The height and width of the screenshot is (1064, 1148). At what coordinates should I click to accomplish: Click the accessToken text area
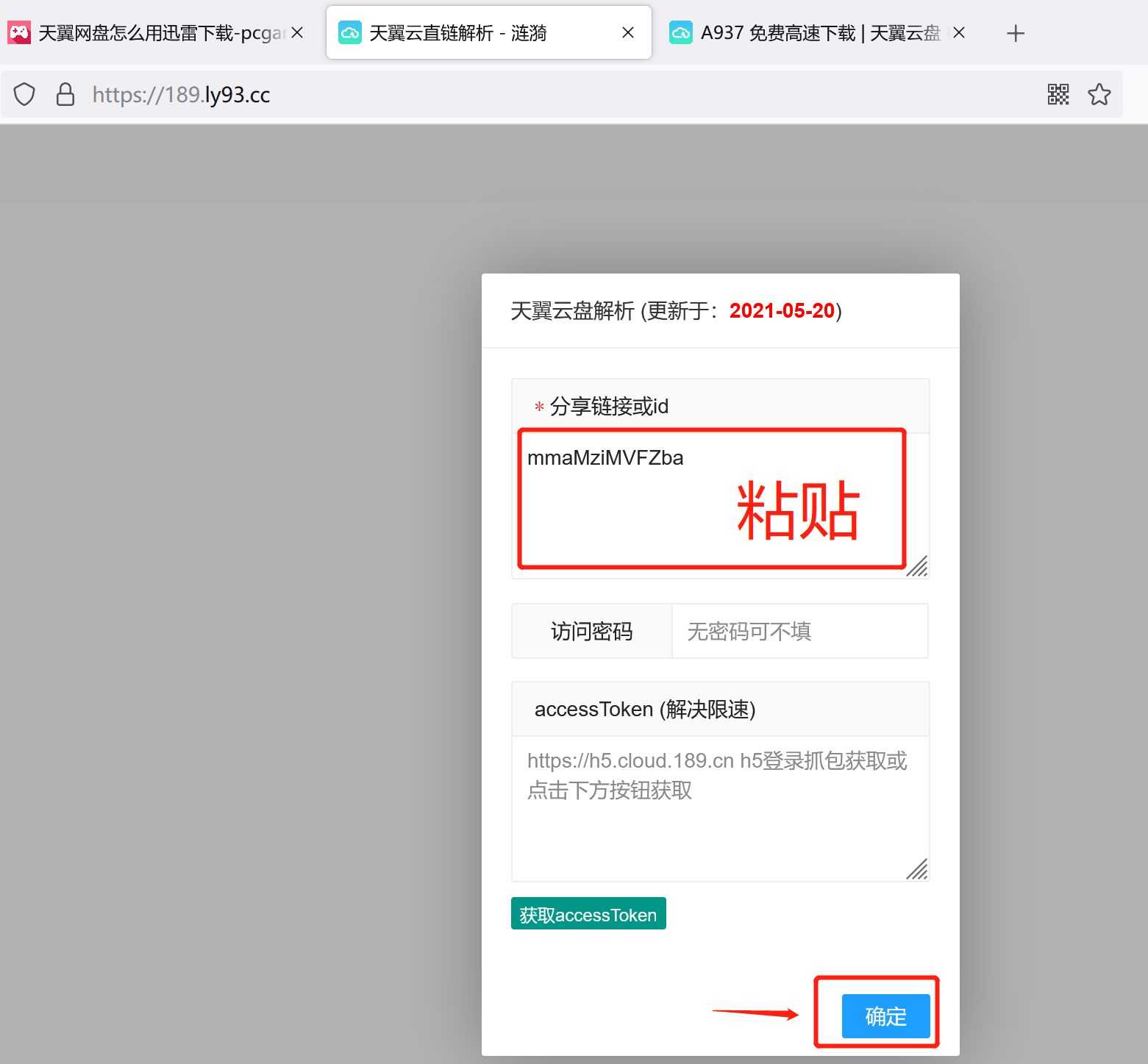(x=720, y=808)
